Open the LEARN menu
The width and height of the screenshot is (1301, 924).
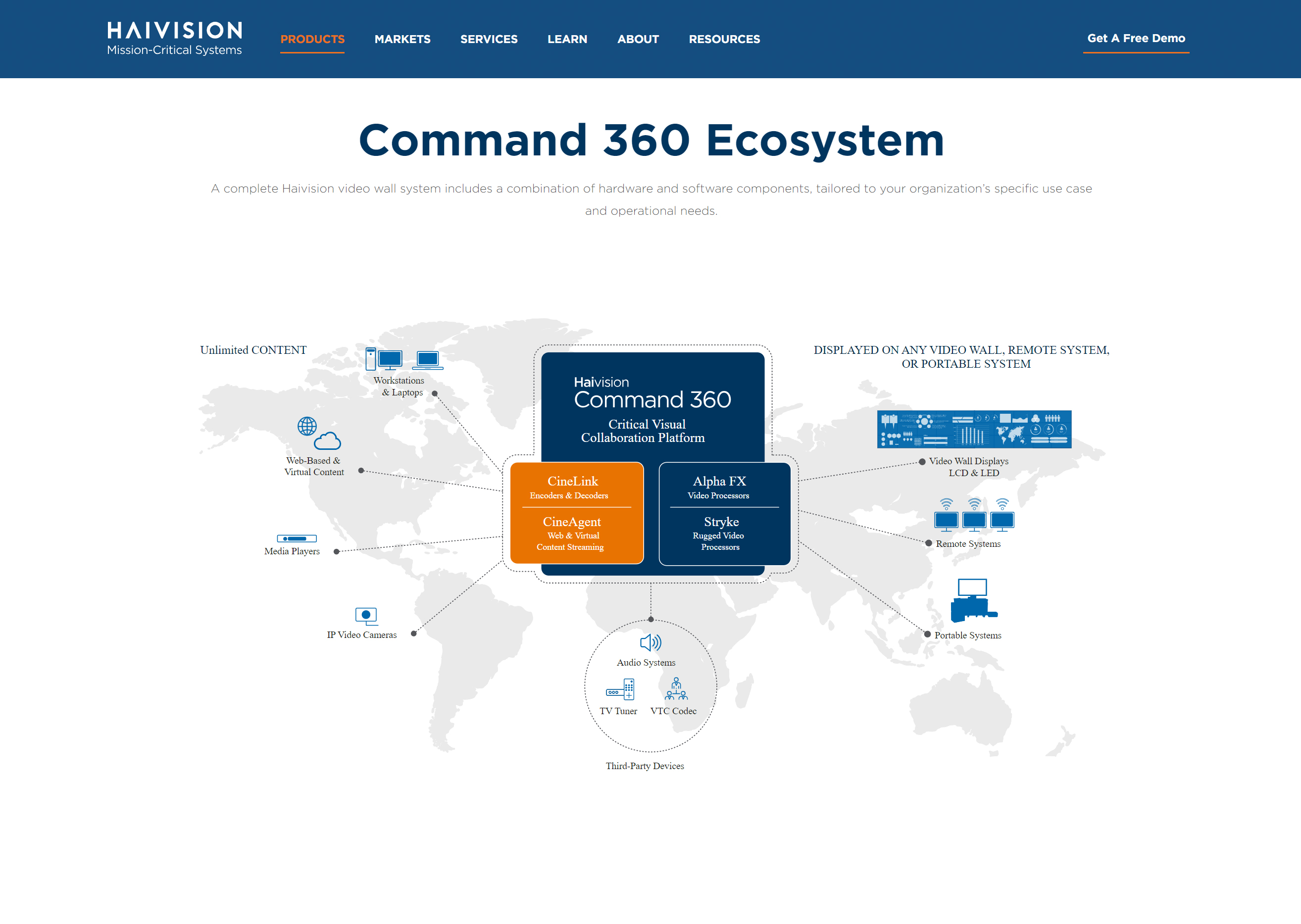(x=567, y=39)
